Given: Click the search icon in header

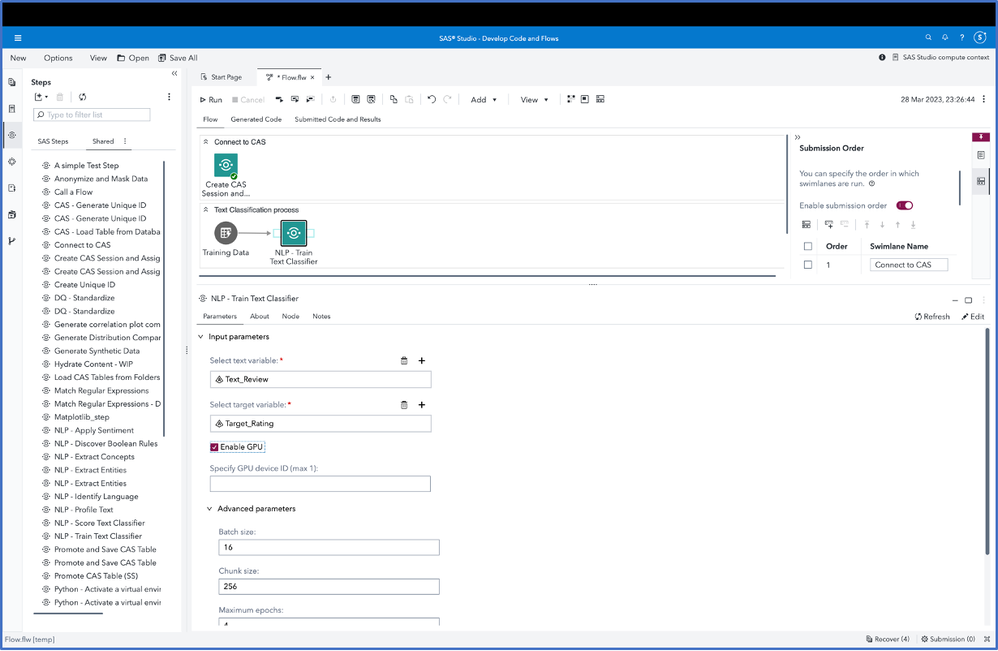Looking at the screenshot, I should tap(929, 38).
